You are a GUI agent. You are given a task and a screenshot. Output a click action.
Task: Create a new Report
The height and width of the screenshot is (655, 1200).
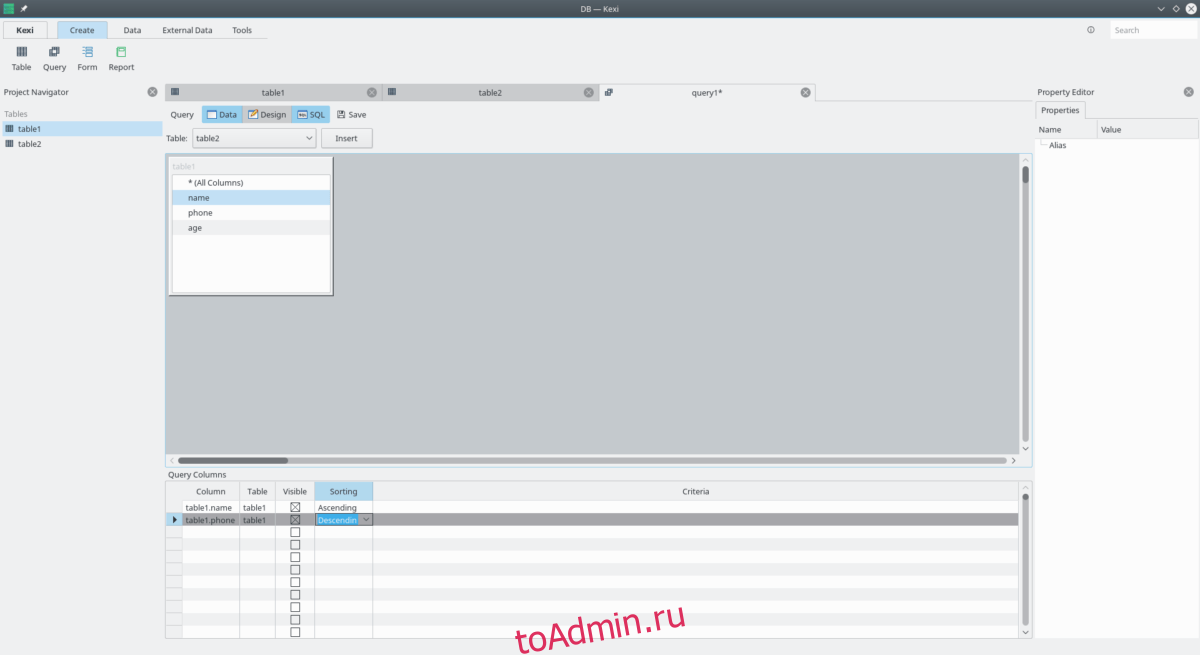pyautogui.click(x=121, y=58)
